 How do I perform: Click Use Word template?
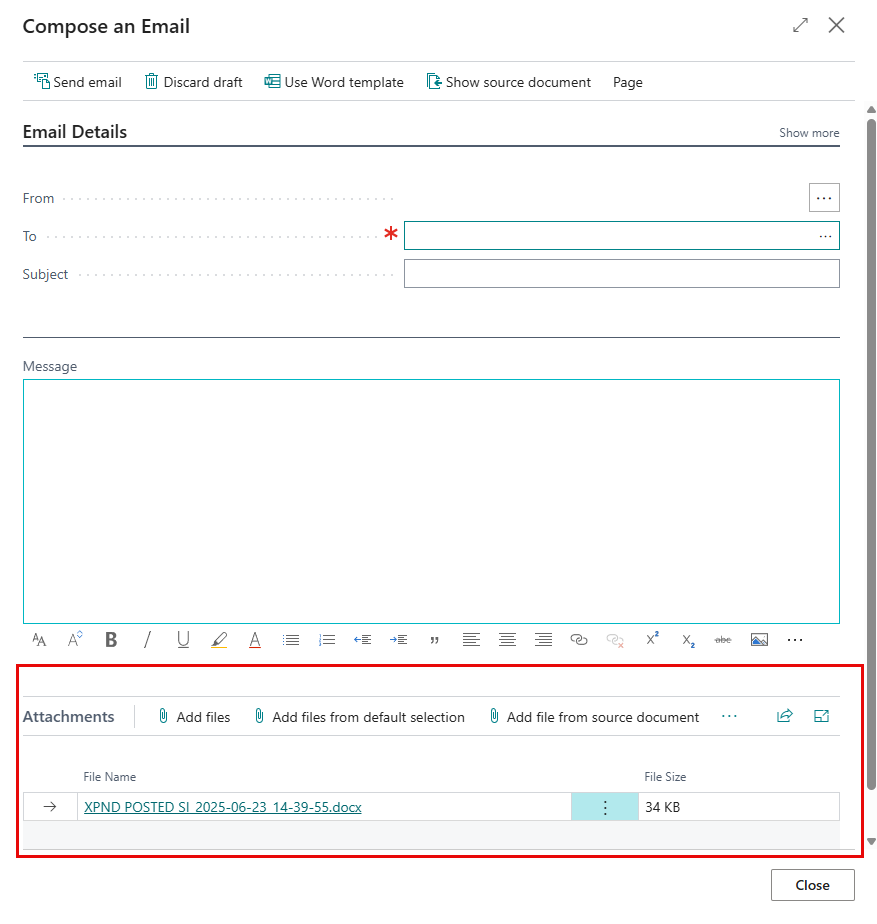(x=334, y=82)
